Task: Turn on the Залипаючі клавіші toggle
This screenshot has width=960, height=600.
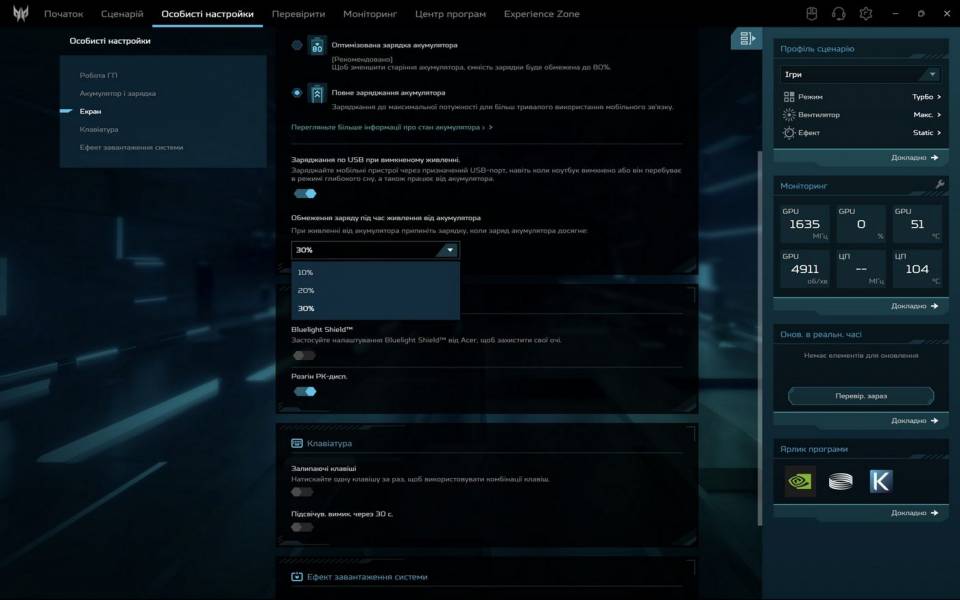Action: pos(303,492)
